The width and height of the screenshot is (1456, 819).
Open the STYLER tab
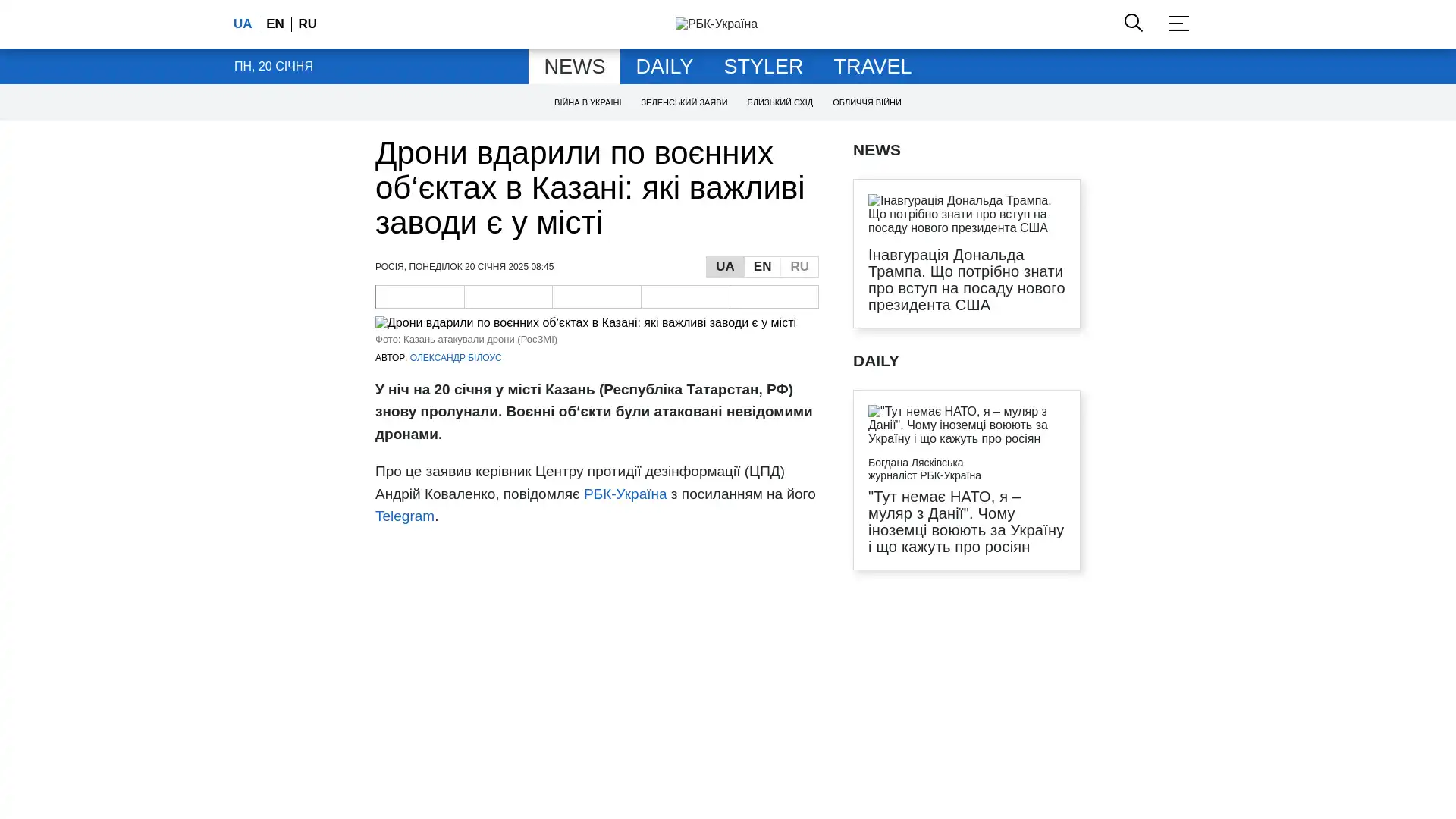point(763,67)
